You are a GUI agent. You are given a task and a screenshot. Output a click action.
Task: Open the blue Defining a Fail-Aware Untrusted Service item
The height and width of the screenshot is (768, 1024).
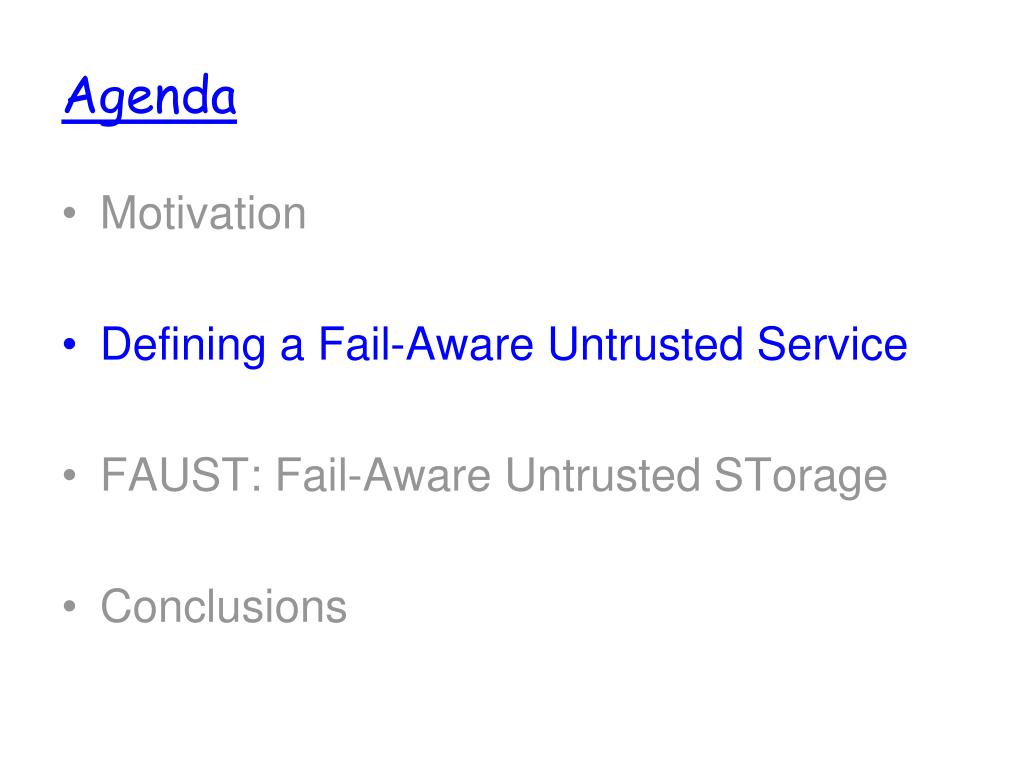point(504,345)
